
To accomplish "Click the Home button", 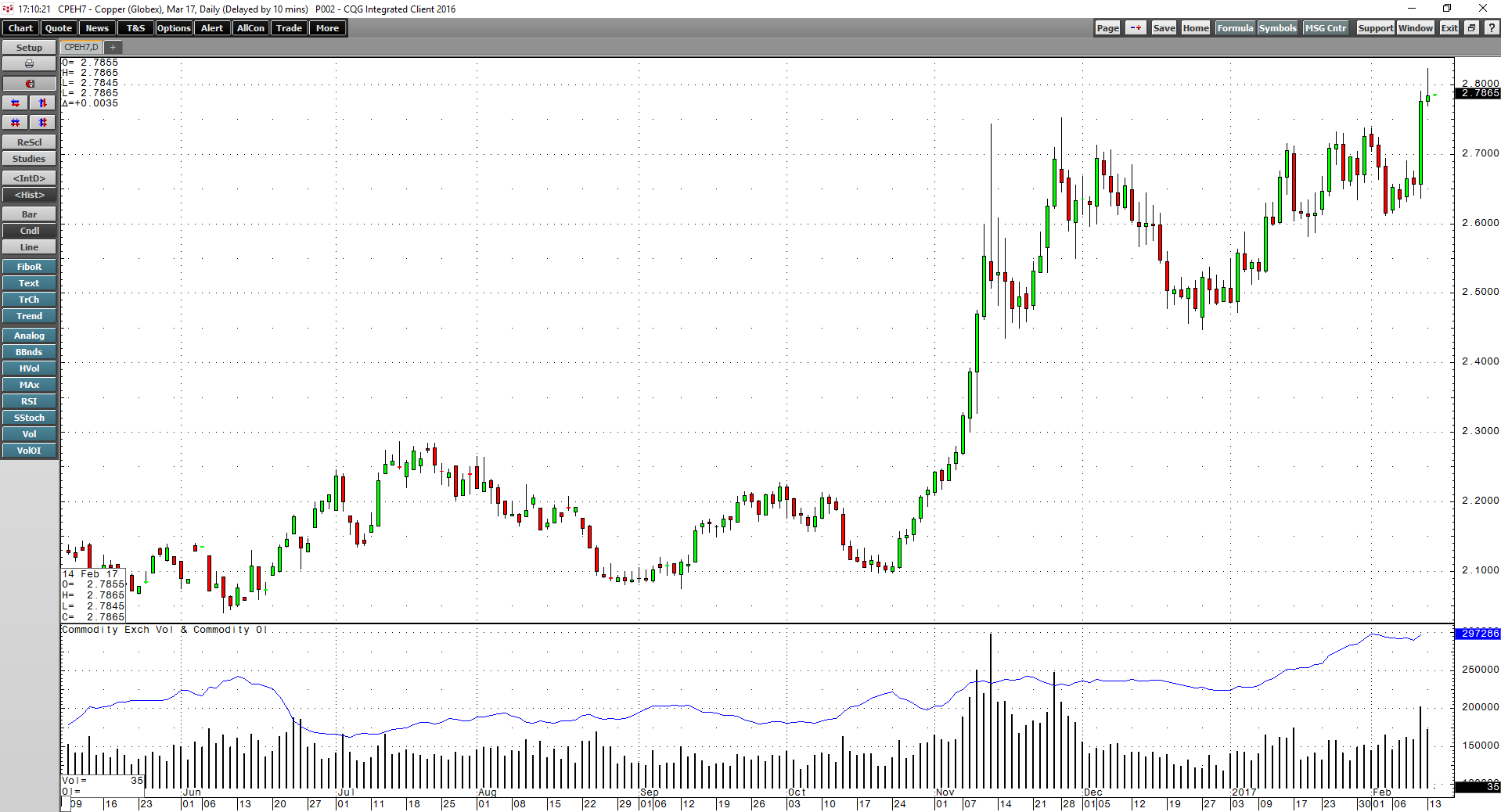I will 1196,28.
